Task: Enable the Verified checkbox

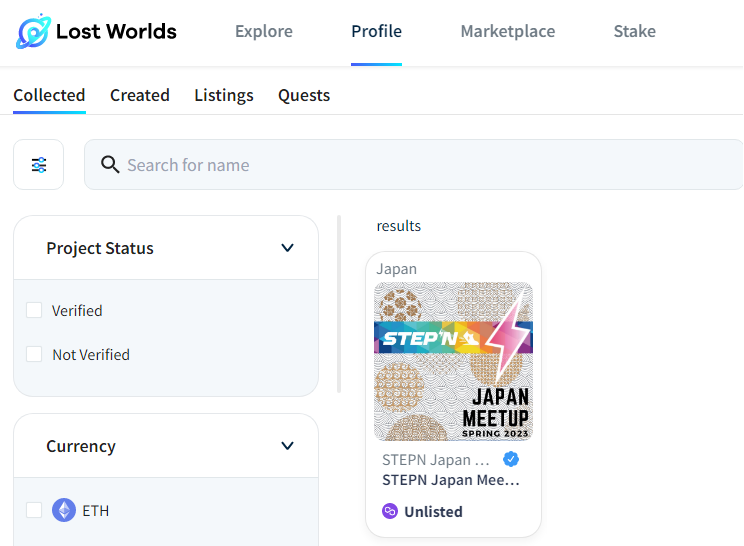Action: pyautogui.click(x=34, y=310)
